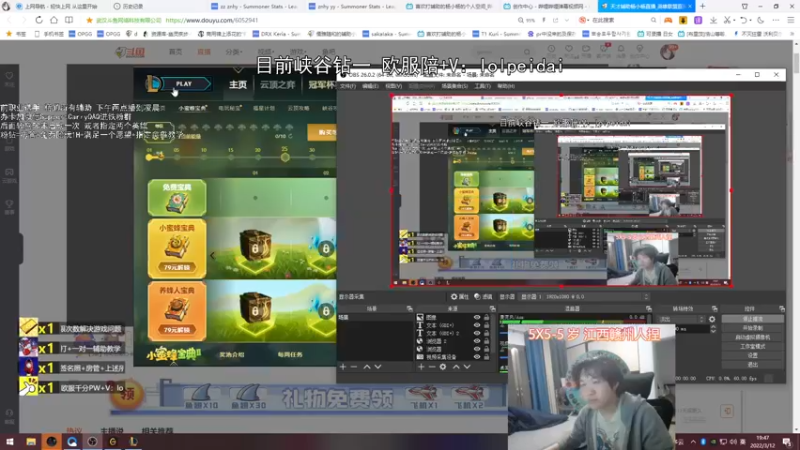Open OBS 设置 button in controls
The image size is (800, 450).
tap(753, 356)
